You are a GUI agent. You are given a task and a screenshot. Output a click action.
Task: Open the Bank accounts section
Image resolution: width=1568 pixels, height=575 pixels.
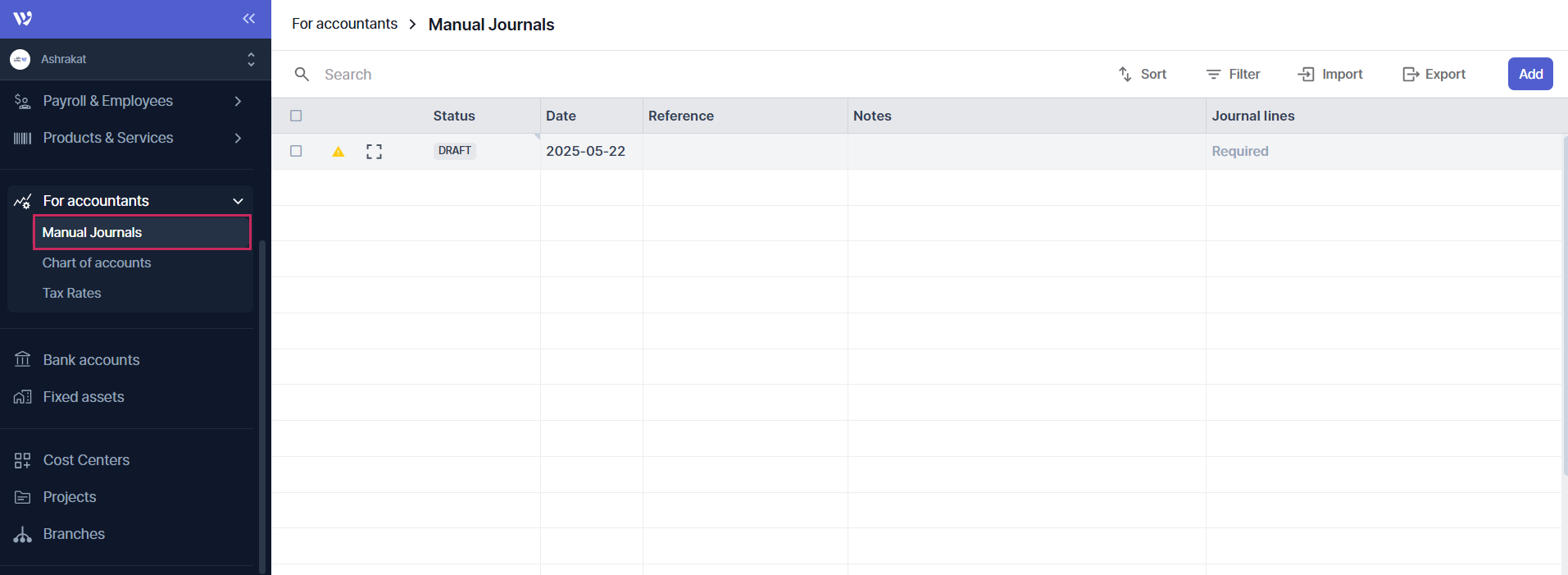click(x=91, y=360)
